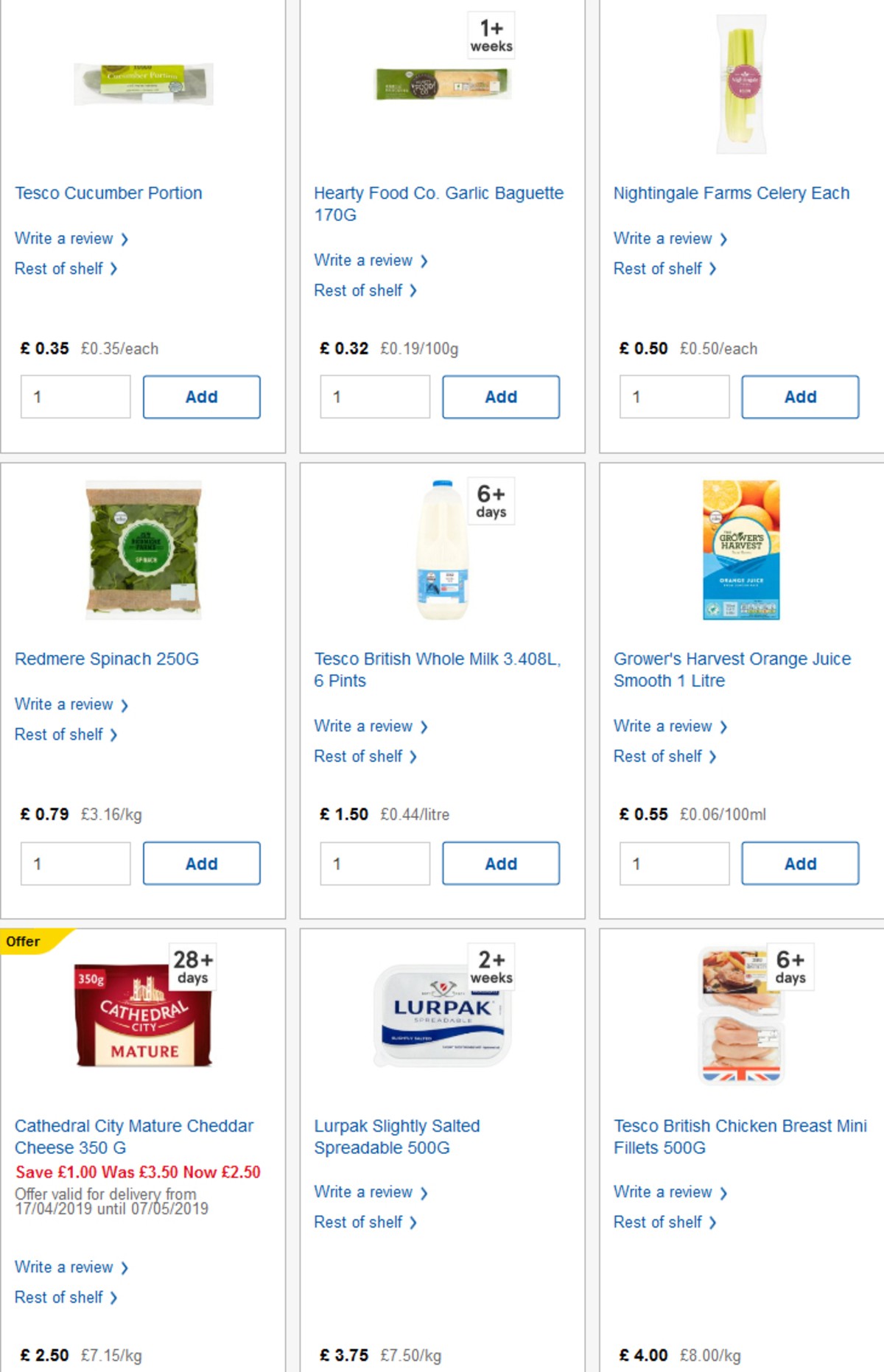The width and height of the screenshot is (884, 1372).
Task: Add Grower's Harvest Orange Juice to basket
Action: pos(800,863)
